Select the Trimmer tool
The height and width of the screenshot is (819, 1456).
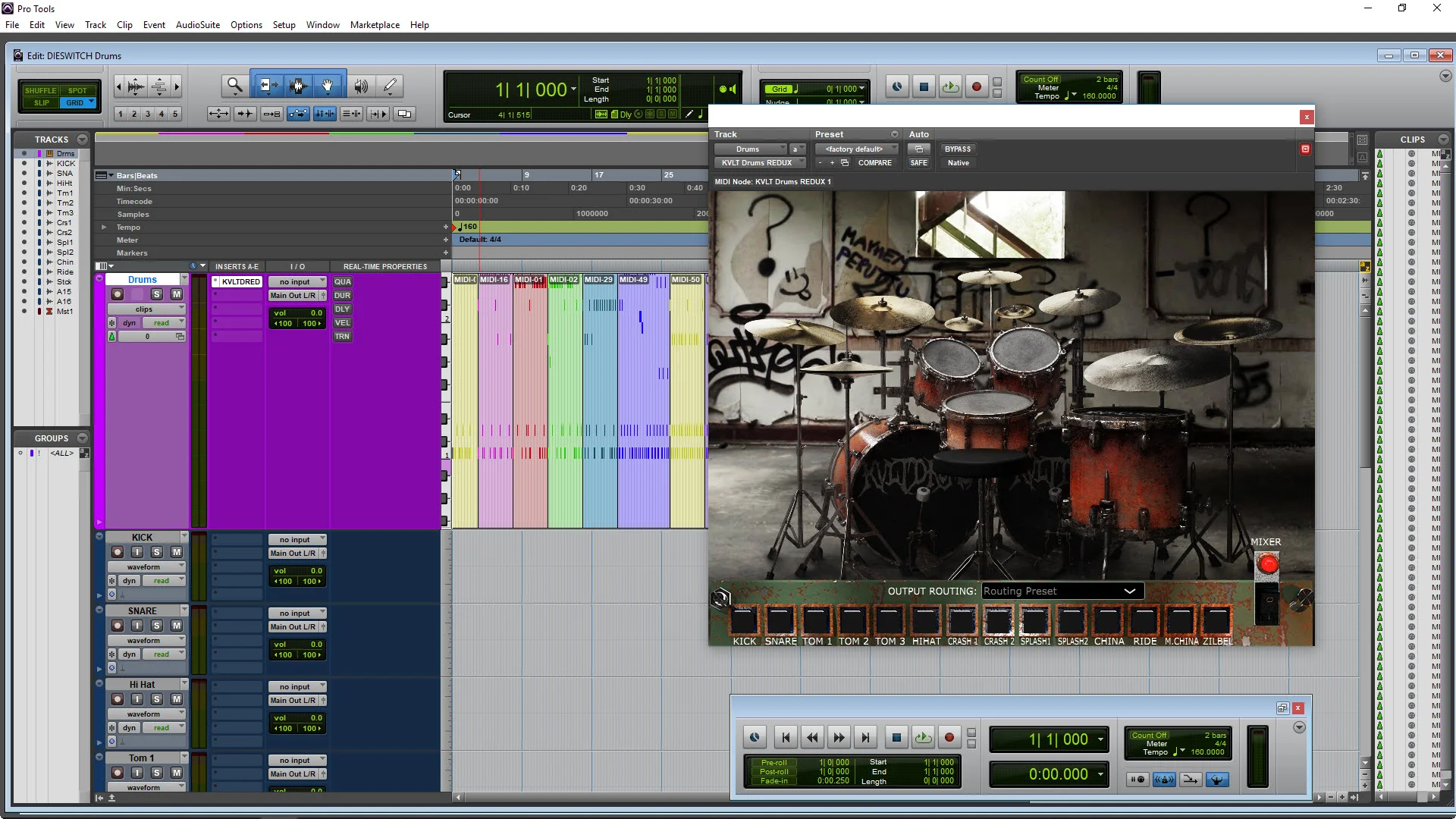pos(268,86)
